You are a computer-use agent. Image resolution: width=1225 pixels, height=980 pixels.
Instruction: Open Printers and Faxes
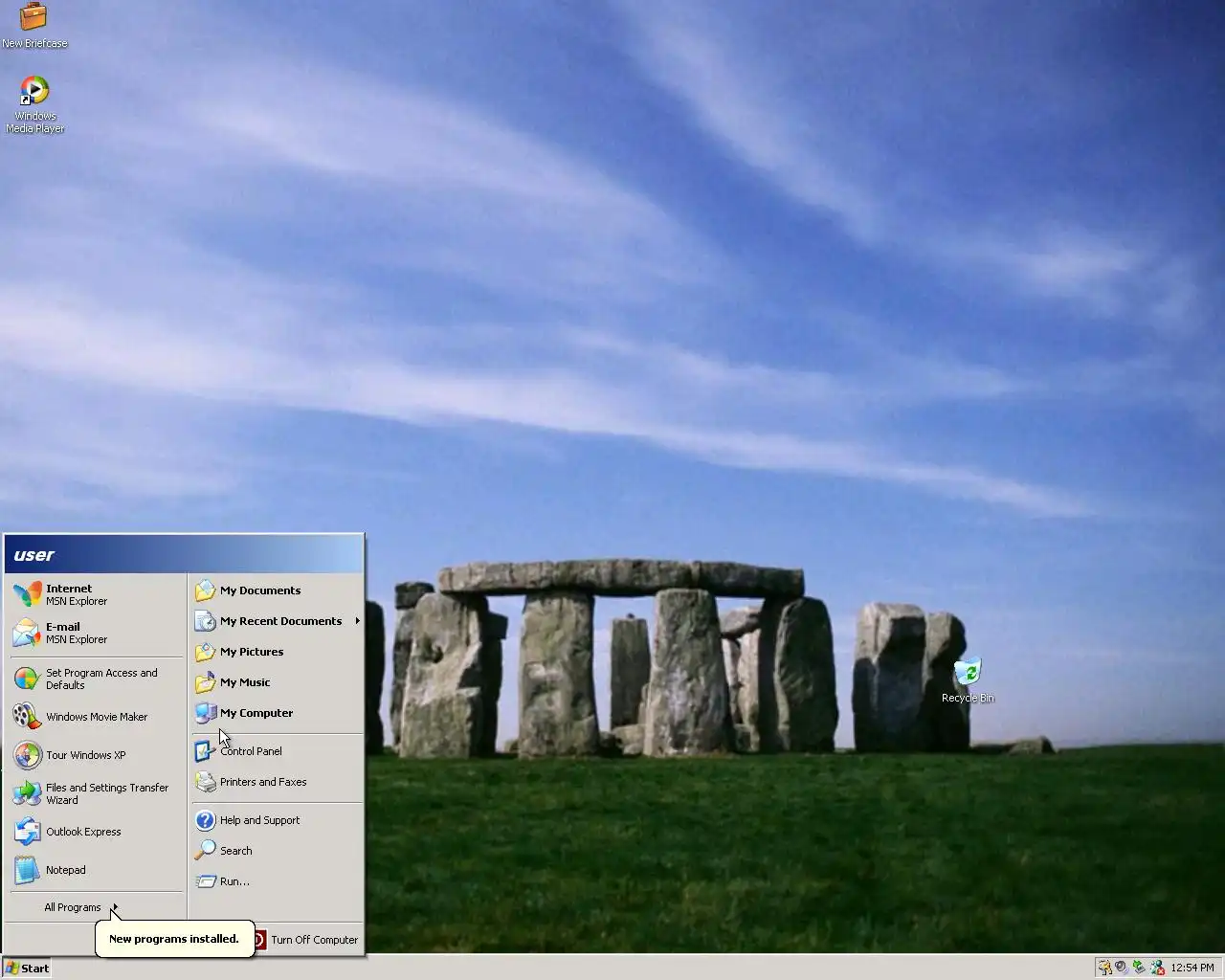277,782
